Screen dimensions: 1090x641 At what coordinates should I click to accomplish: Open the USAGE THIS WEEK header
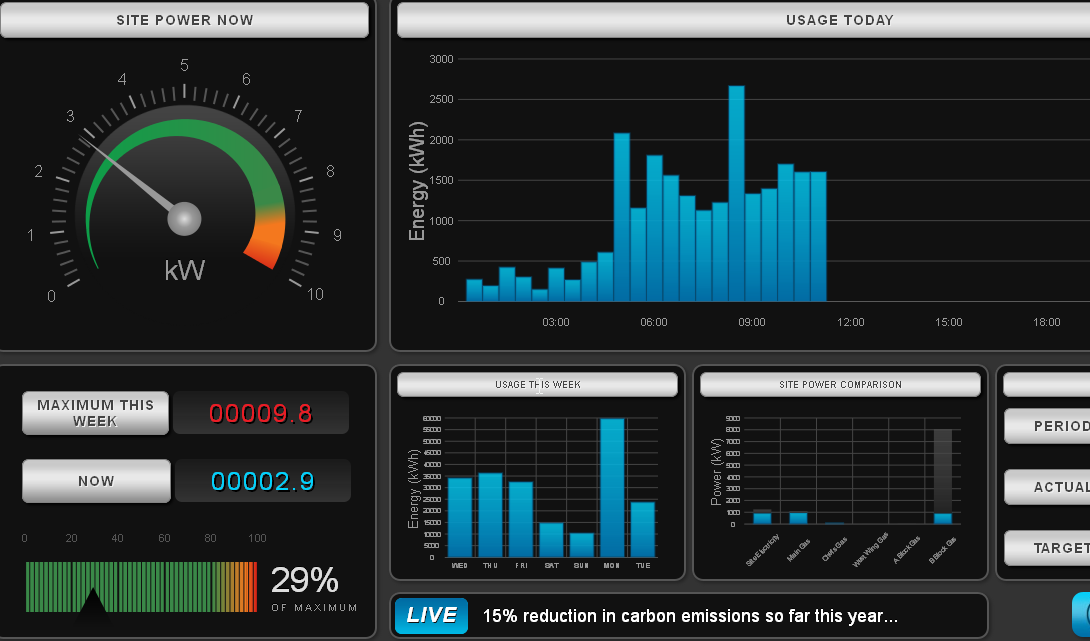pyautogui.click(x=537, y=384)
